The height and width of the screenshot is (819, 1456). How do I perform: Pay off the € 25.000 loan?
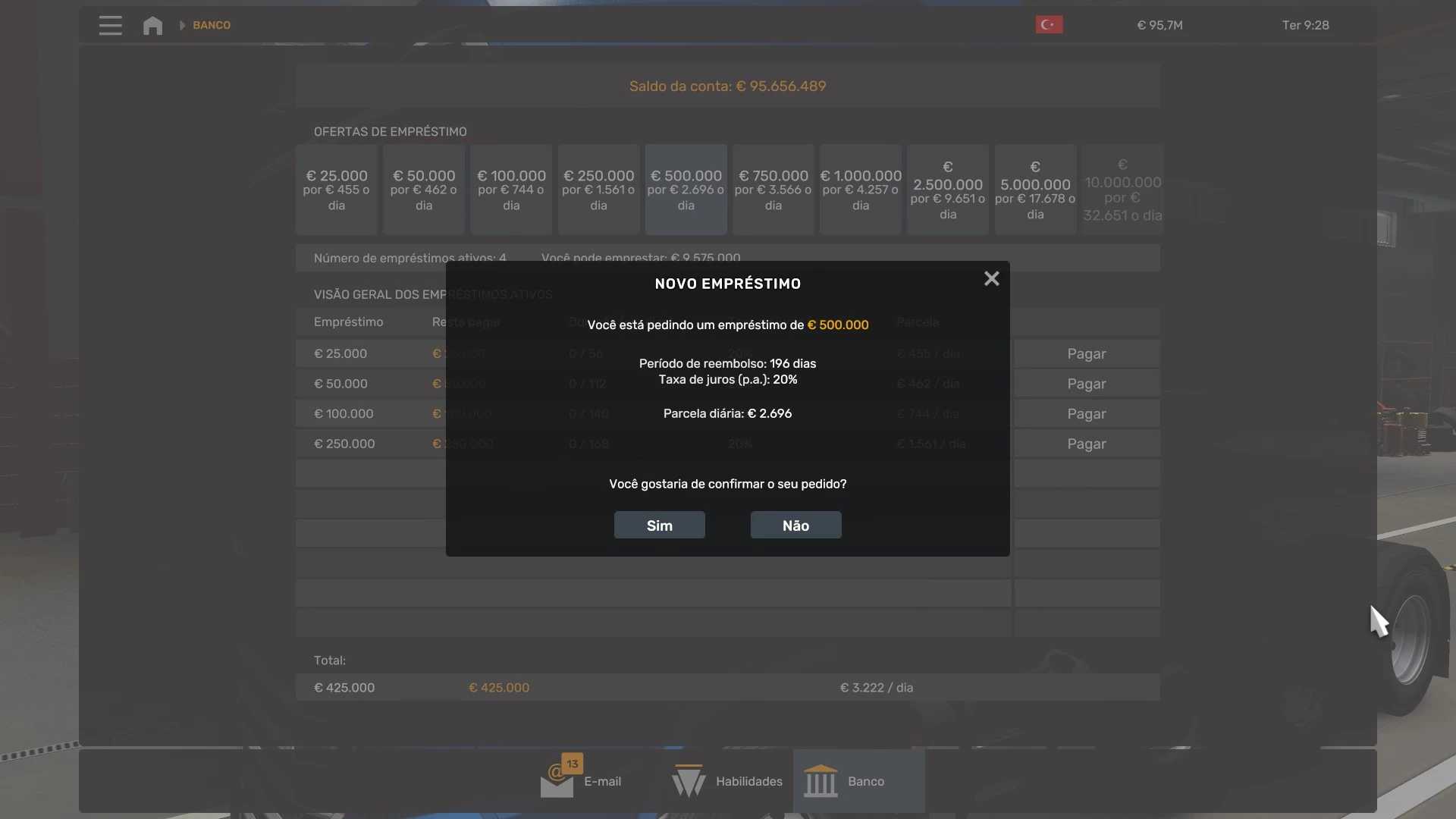click(x=1086, y=354)
